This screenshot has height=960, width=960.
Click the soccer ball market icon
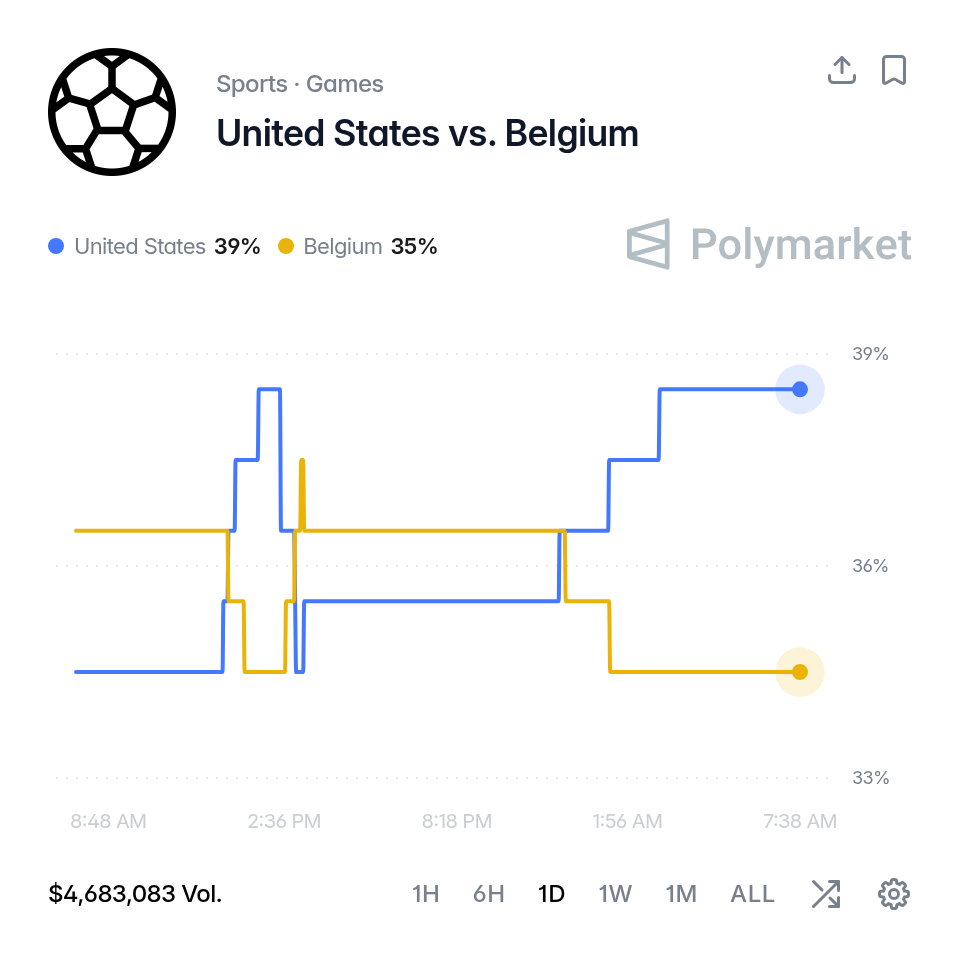(112, 112)
